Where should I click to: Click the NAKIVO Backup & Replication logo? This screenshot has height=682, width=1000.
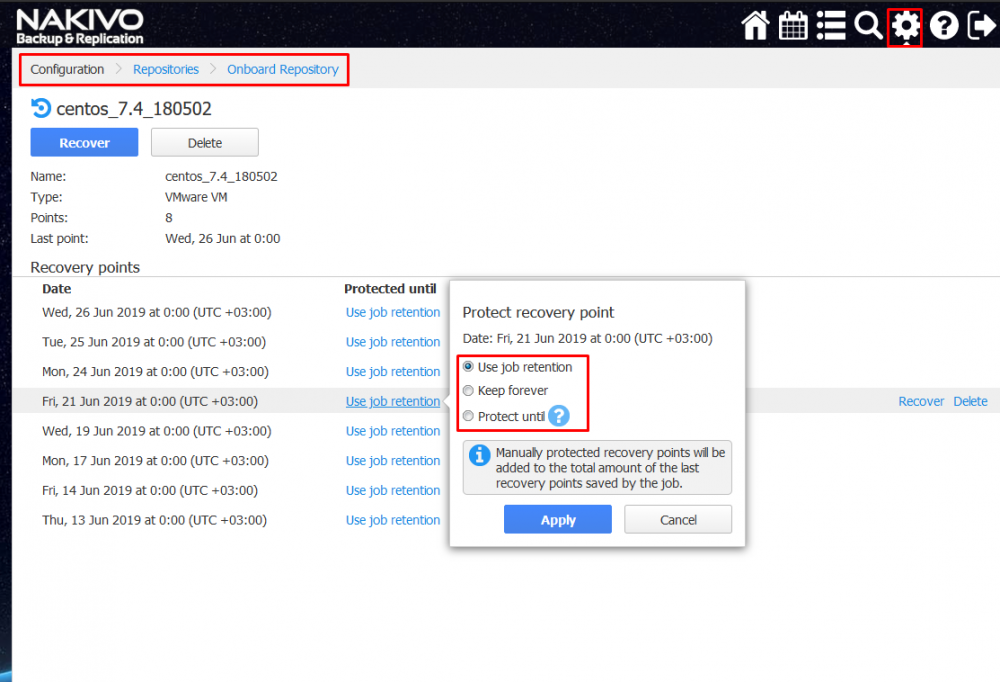point(80,27)
